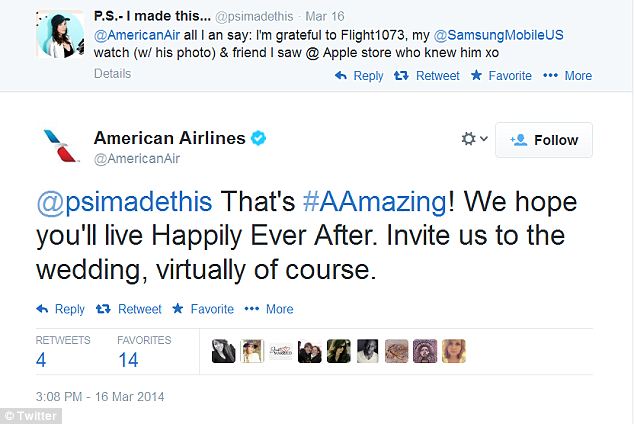Open More options on American Airlines tweet
Screen dimensions: 634x424
pyautogui.click(x=272, y=309)
